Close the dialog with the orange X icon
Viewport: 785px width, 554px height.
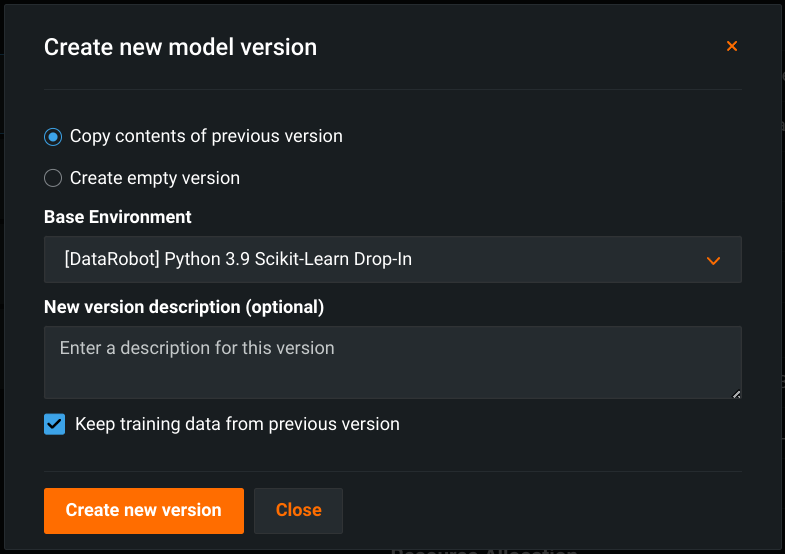tap(732, 46)
